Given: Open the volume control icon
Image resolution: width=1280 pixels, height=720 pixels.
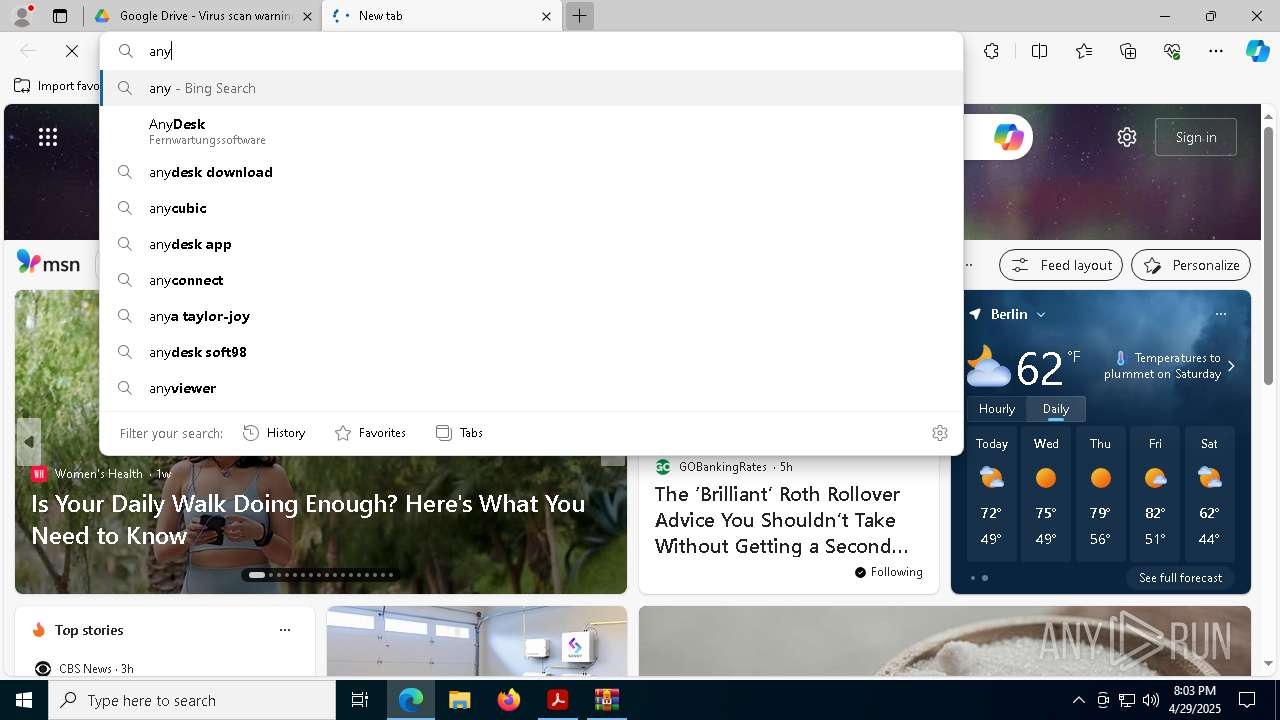Looking at the screenshot, I should pos(1150,700).
